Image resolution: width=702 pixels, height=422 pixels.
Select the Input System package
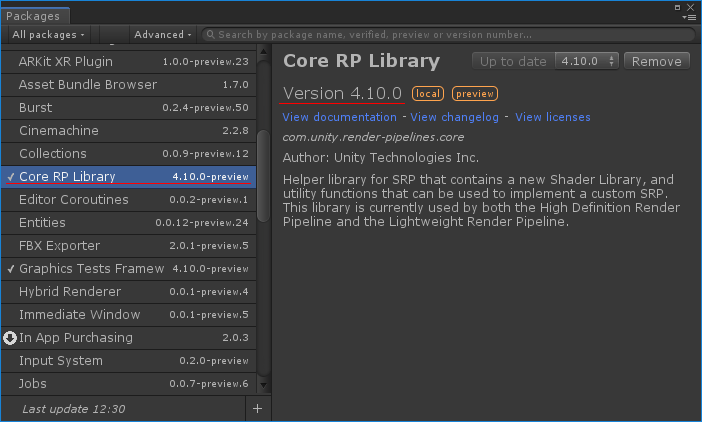pyautogui.click(x=129, y=361)
